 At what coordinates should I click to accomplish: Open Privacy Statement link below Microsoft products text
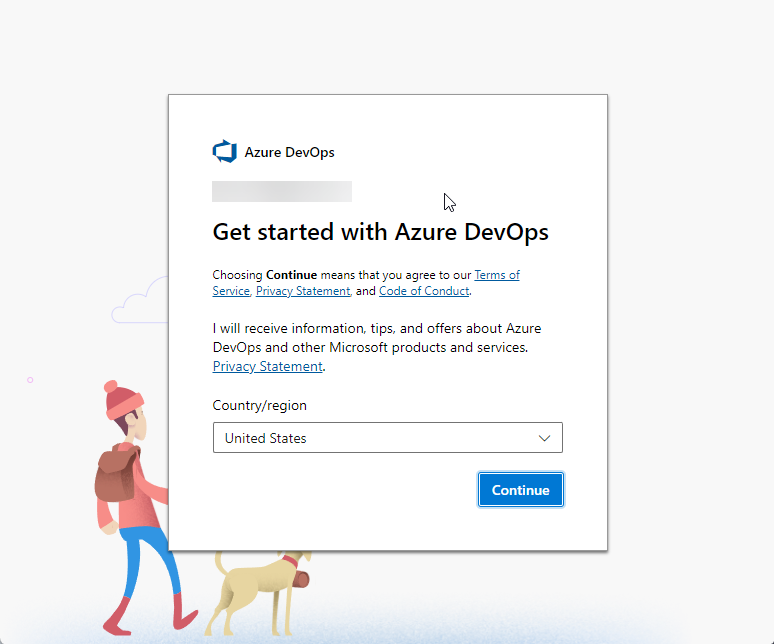pyautogui.click(x=268, y=367)
